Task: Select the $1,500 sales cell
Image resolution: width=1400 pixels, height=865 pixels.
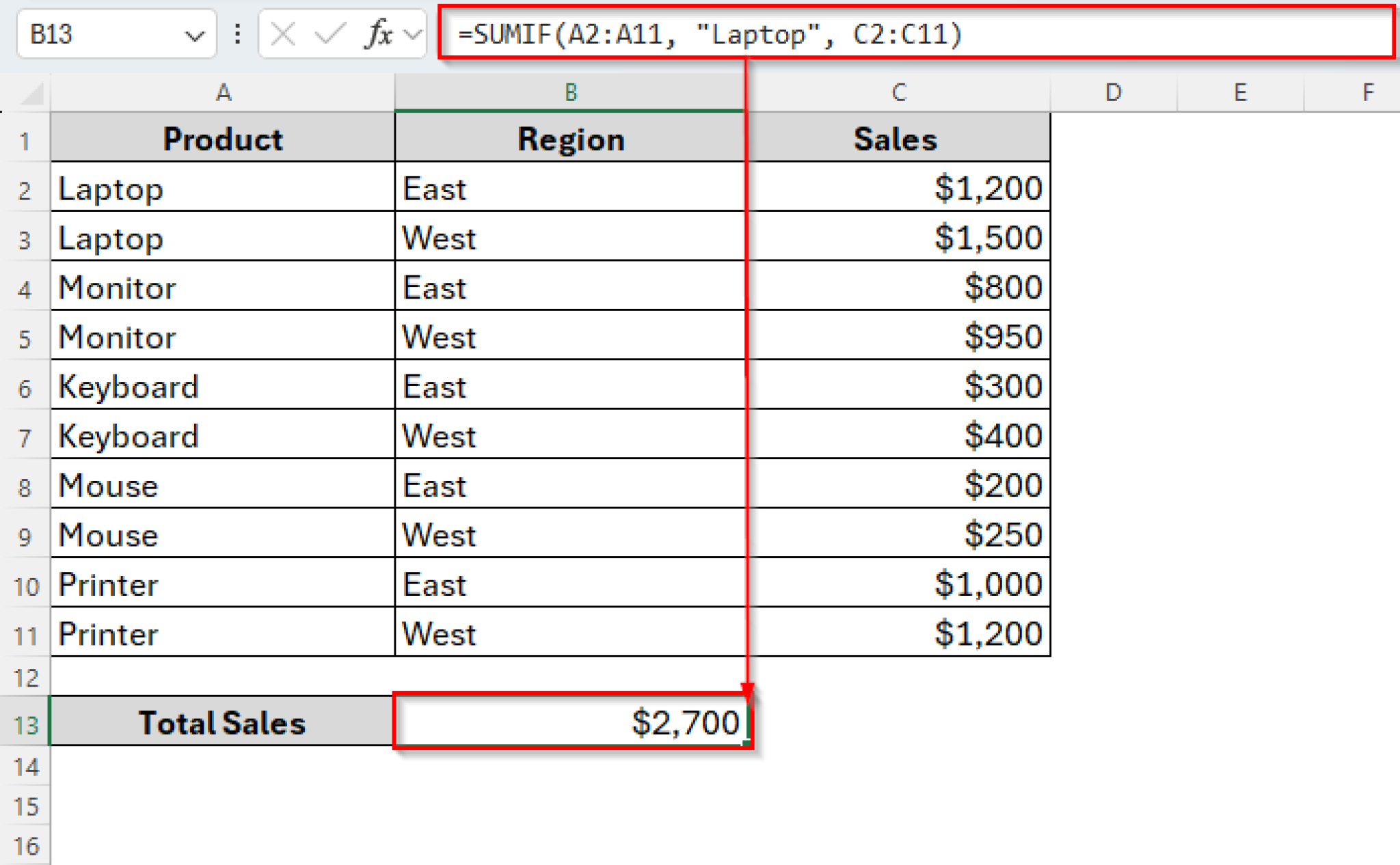Action: point(898,238)
